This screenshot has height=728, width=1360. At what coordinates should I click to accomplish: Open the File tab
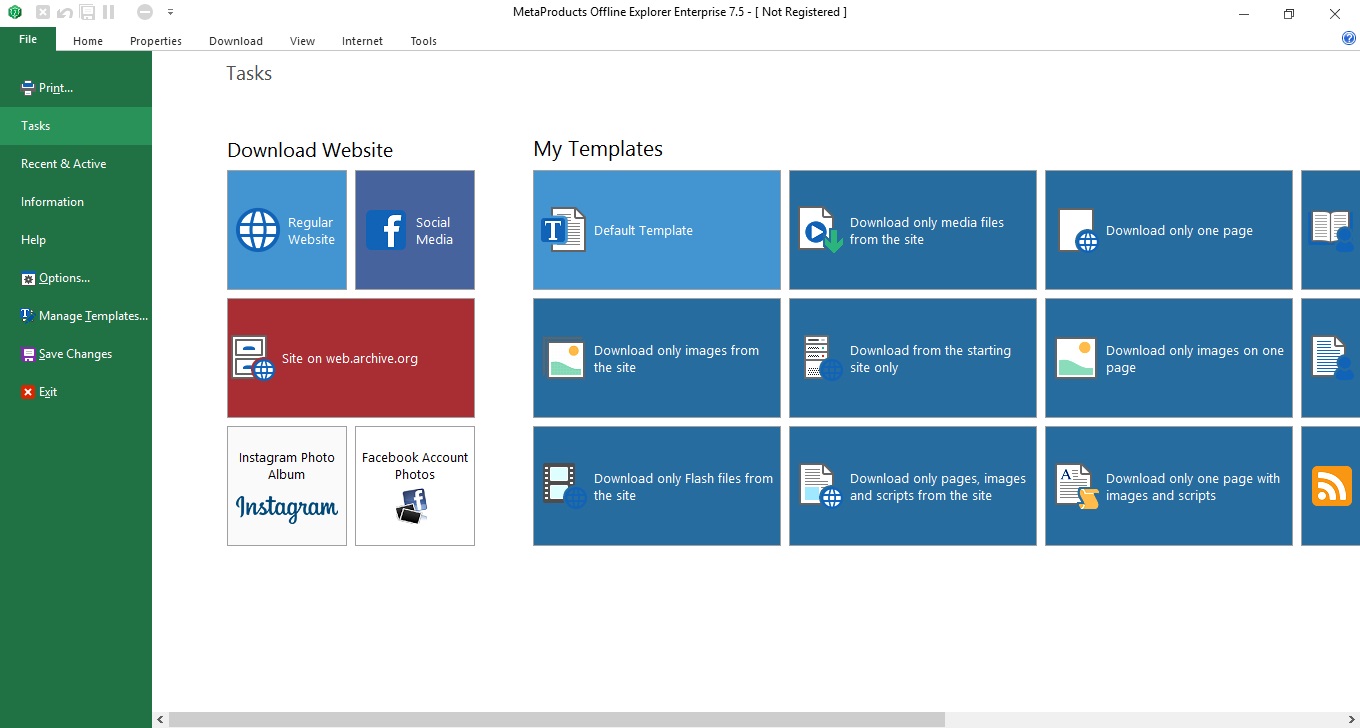(x=28, y=39)
